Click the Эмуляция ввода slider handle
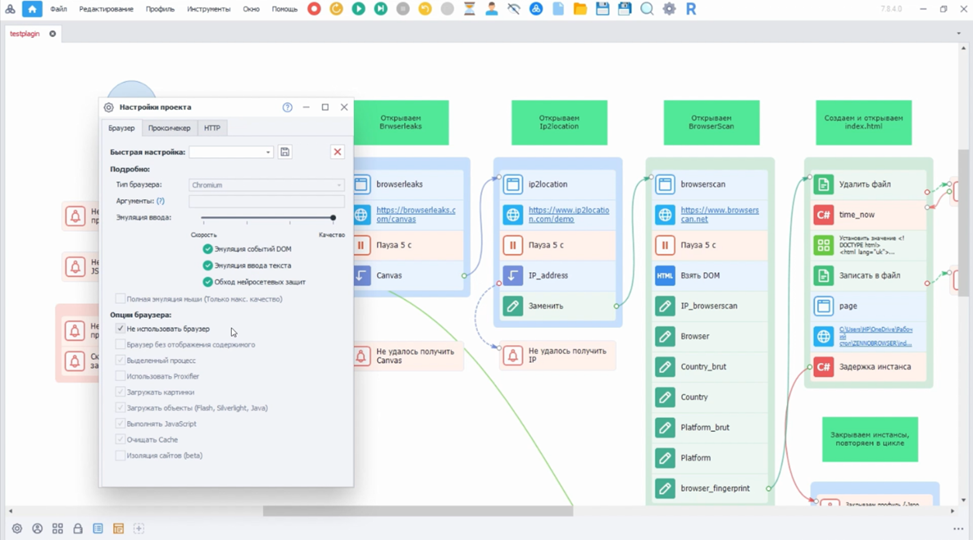This screenshot has height=540, width=973. pos(333,218)
